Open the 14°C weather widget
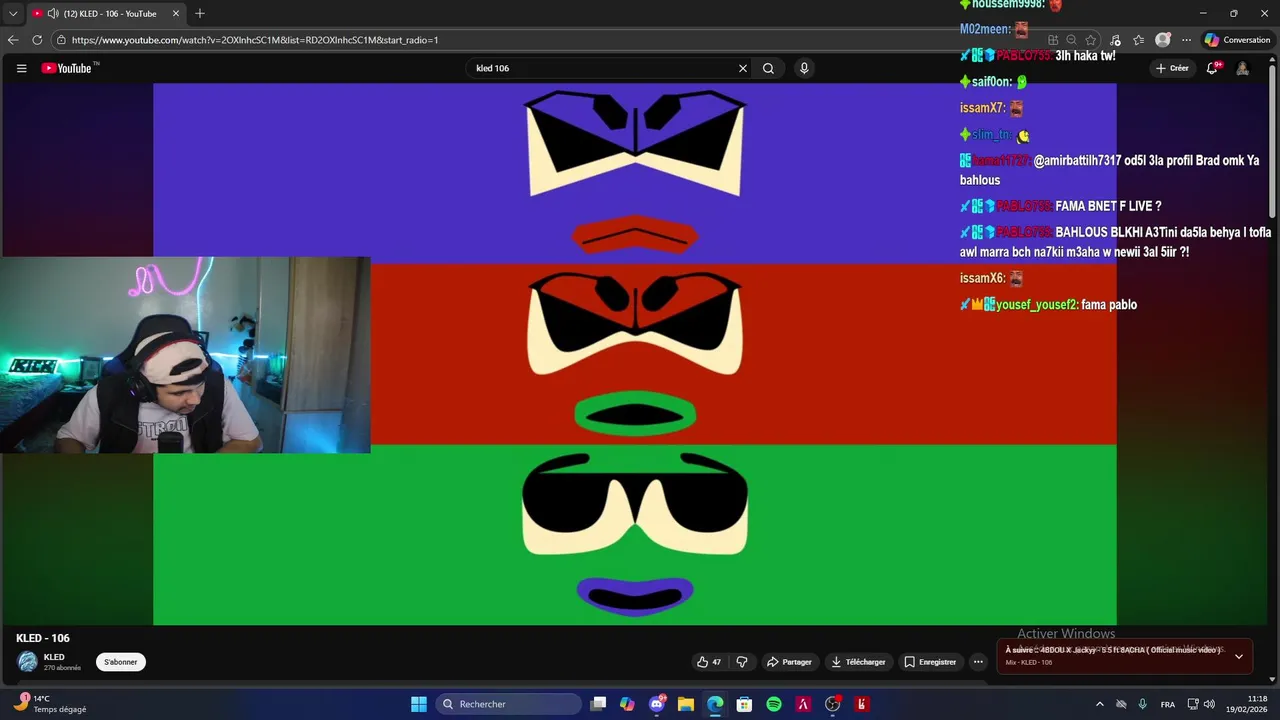1280x720 pixels. [x=48, y=704]
